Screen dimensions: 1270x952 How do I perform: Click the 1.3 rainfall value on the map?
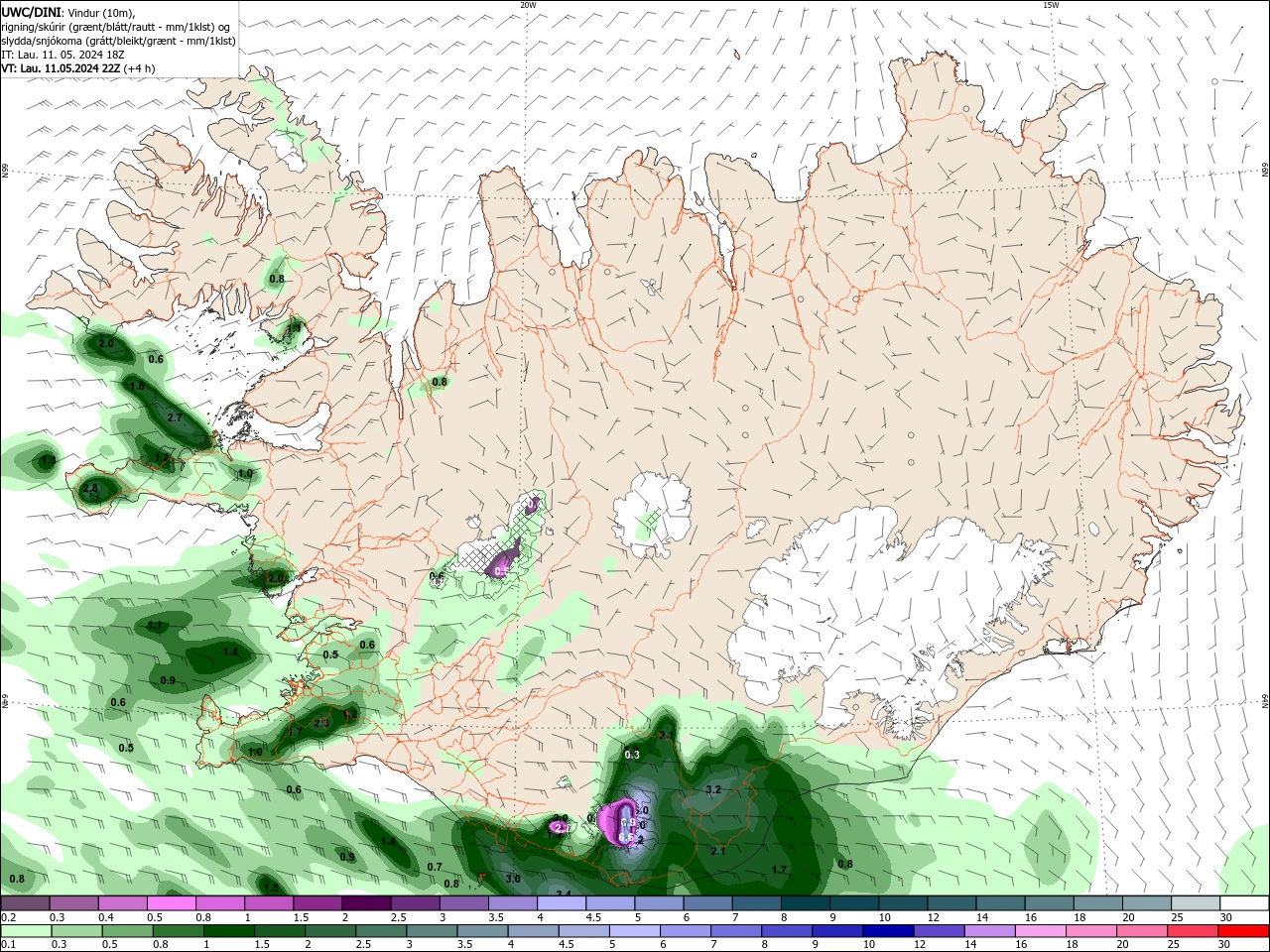pos(47,461)
